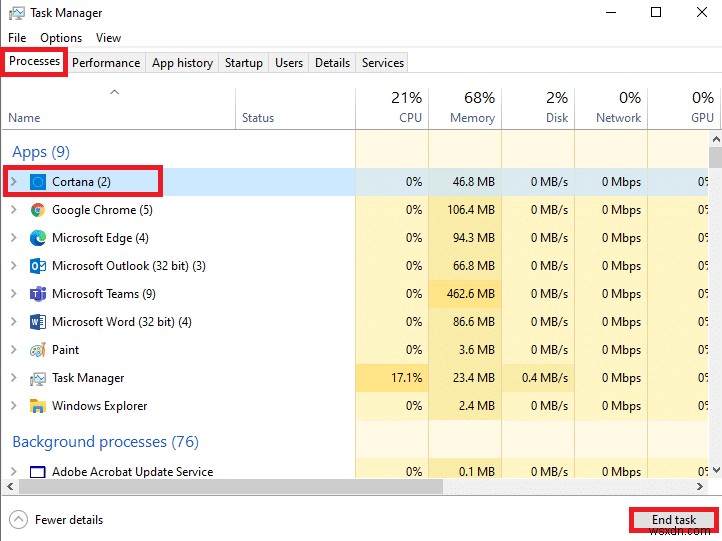This screenshot has width=722, height=541.
Task: Click vertical scrollbar down arrow
Action: (x=716, y=470)
